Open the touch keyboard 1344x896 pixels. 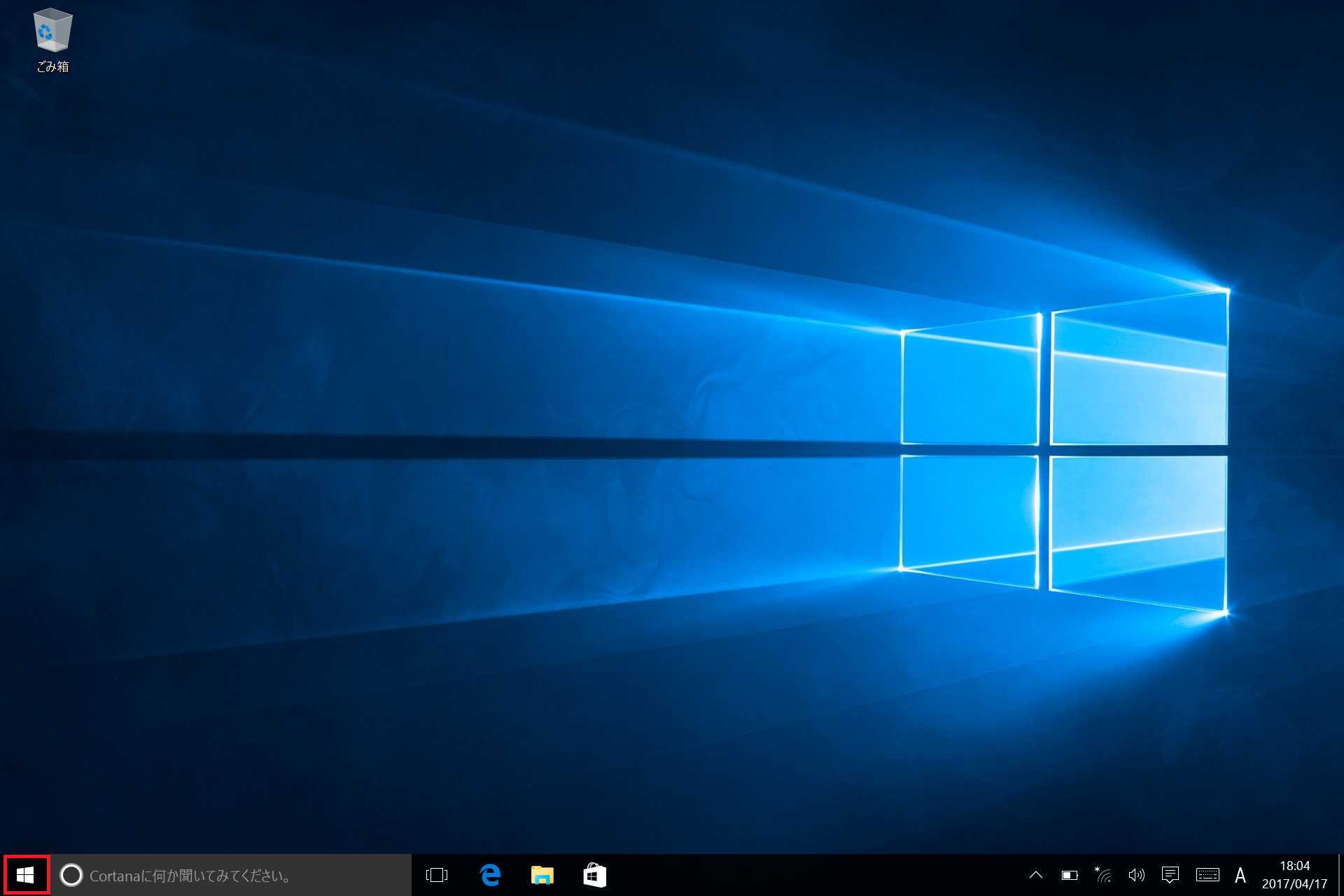(x=1207, y=875)
